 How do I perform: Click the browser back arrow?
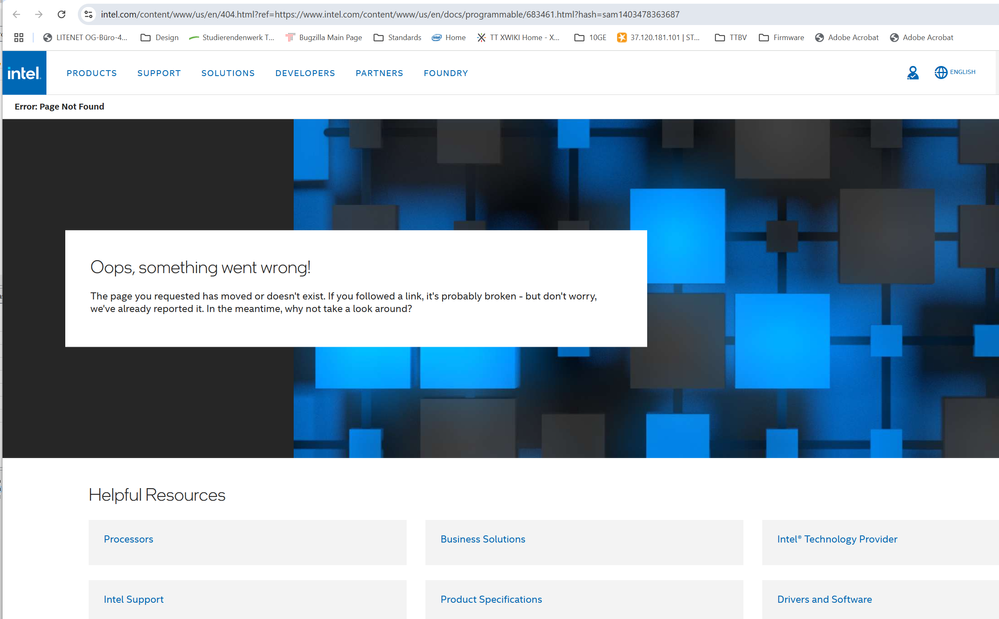click(x=17, y=14)
